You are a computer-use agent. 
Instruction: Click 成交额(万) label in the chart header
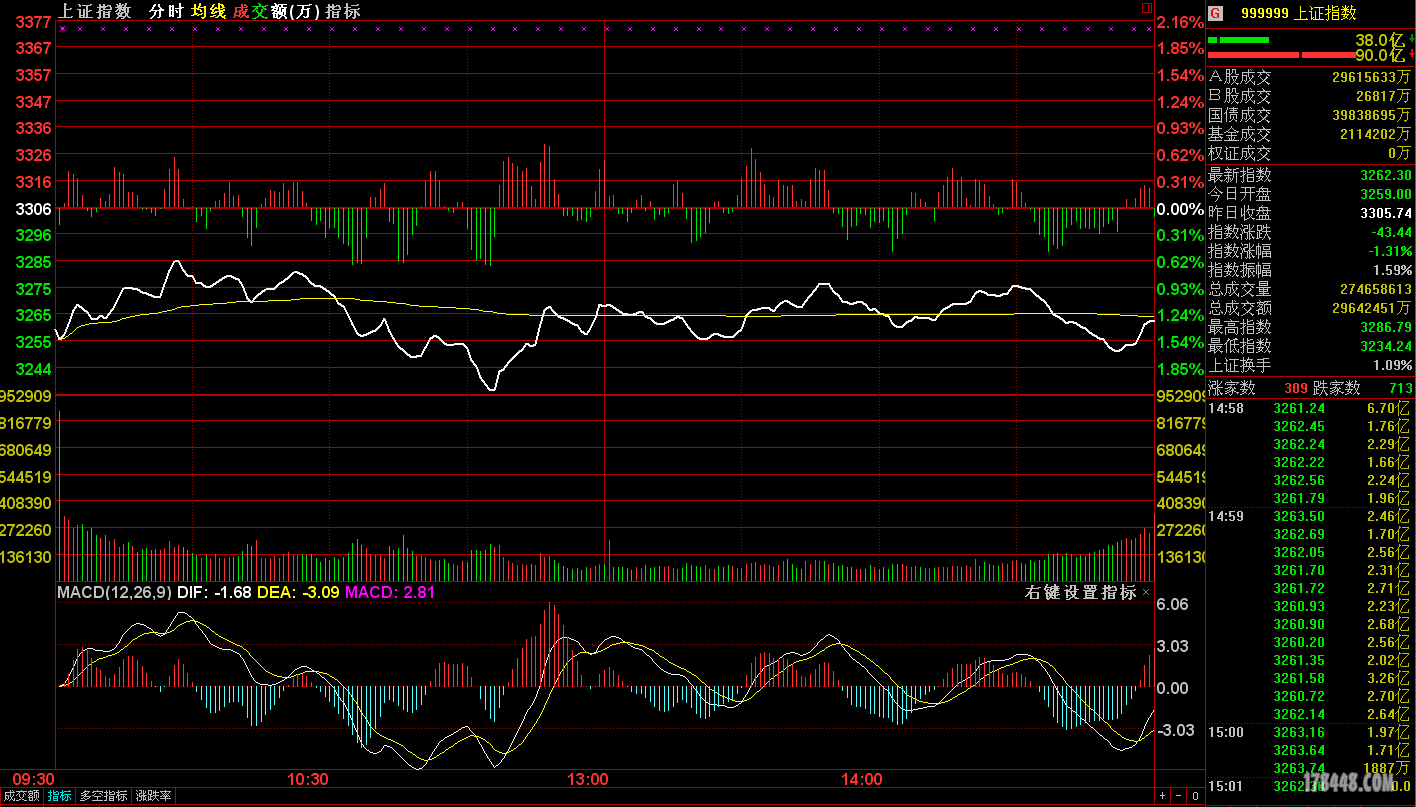point(276,11)
